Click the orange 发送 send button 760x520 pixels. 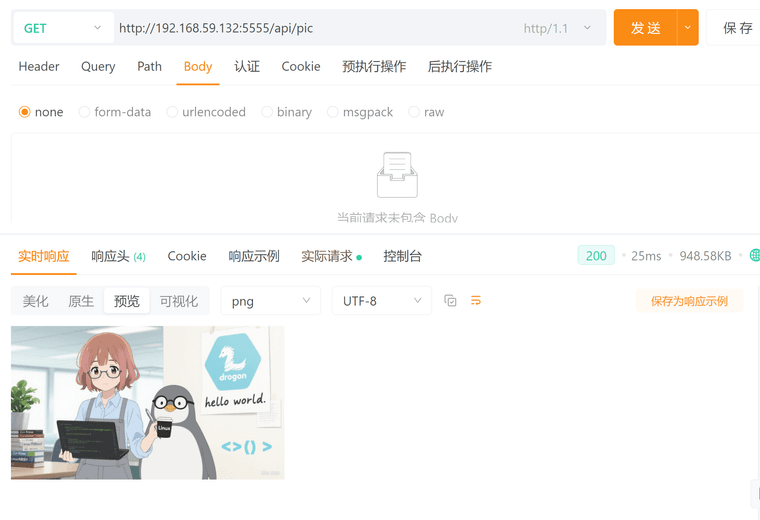pyautogui.click(x=645, y=28)
